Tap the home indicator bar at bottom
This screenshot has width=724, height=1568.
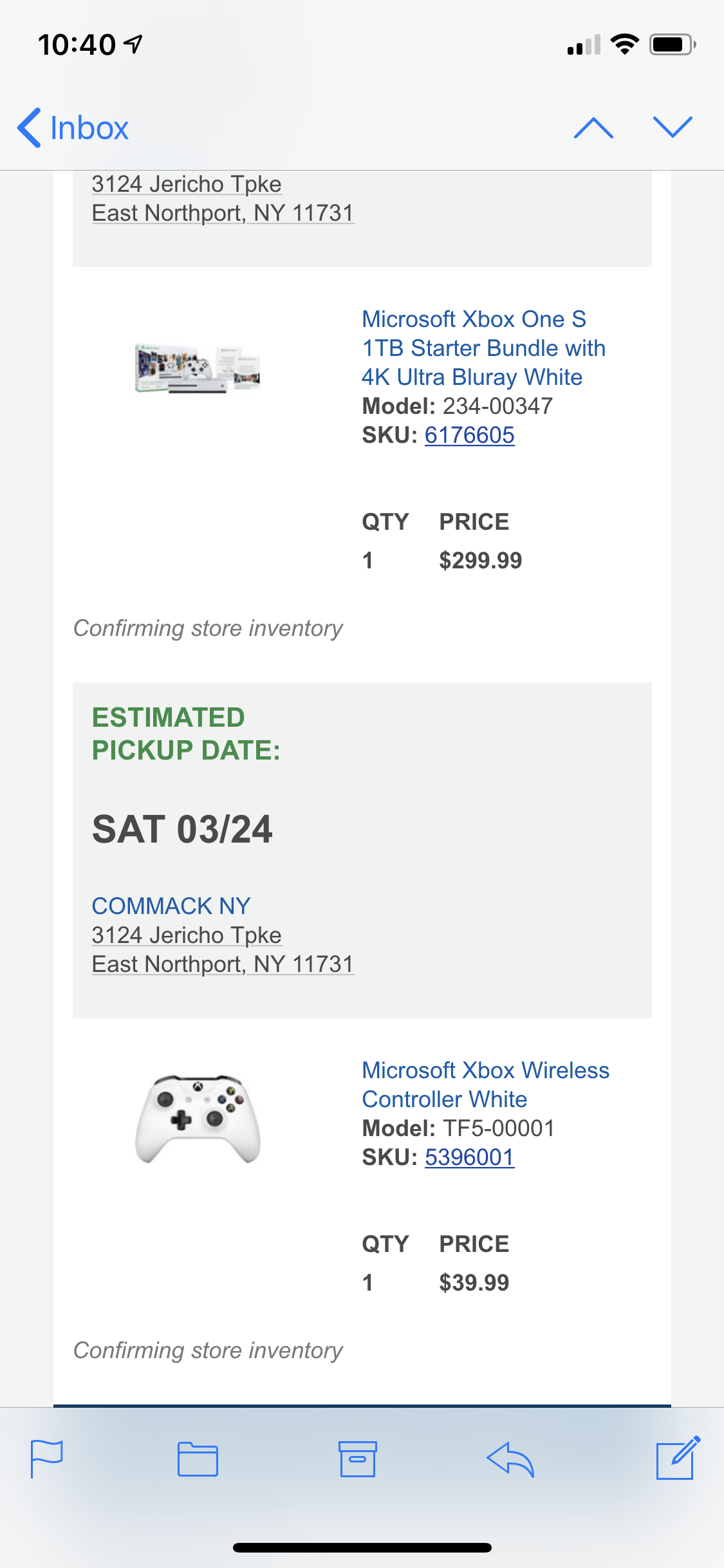click(362, 1547)
